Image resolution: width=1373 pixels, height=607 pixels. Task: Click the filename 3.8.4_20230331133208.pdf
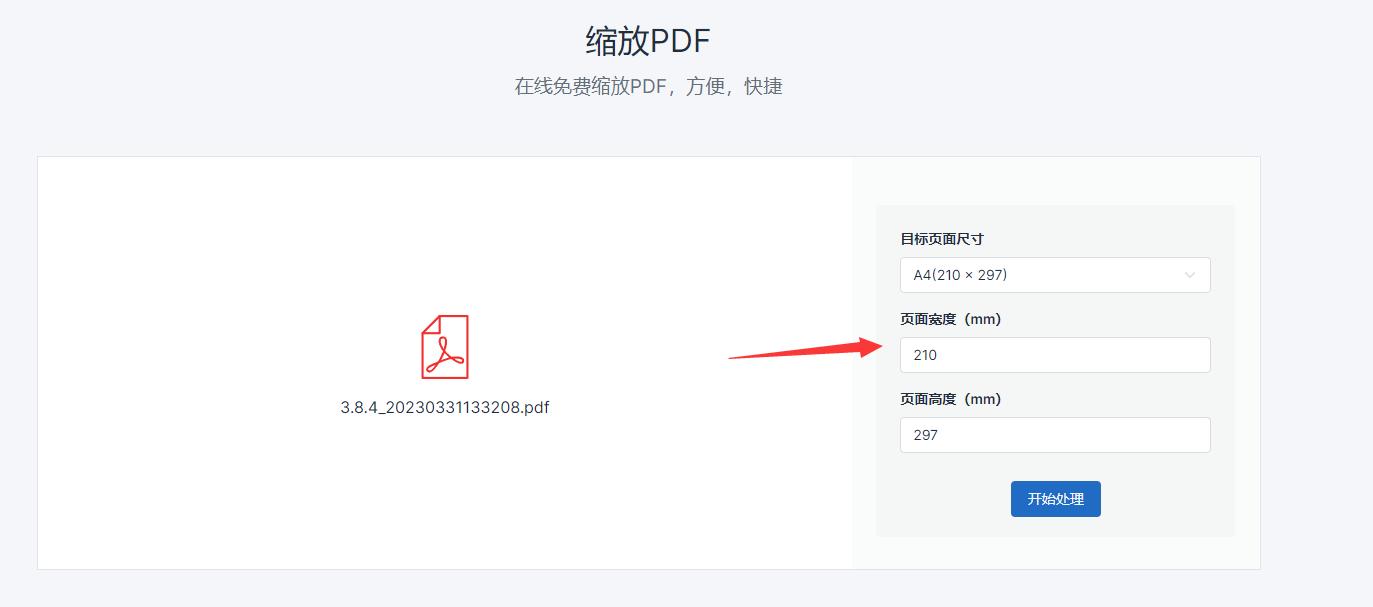(446, 406)
